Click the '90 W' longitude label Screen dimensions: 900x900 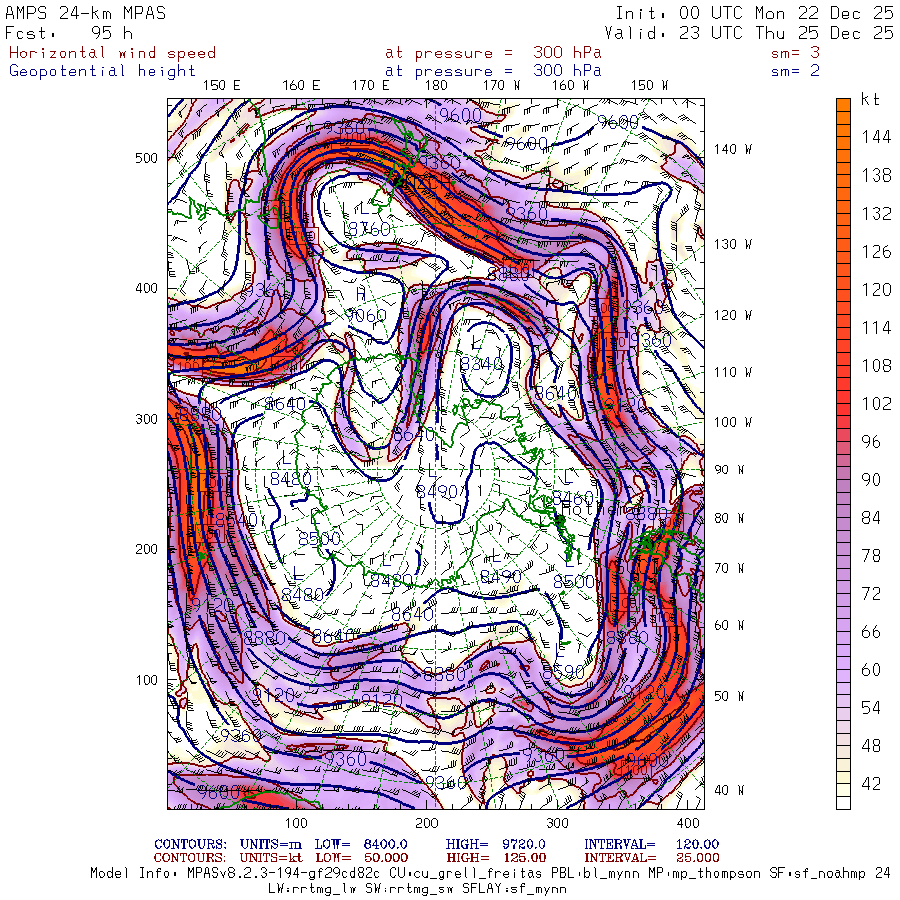(x=730, y=470)
